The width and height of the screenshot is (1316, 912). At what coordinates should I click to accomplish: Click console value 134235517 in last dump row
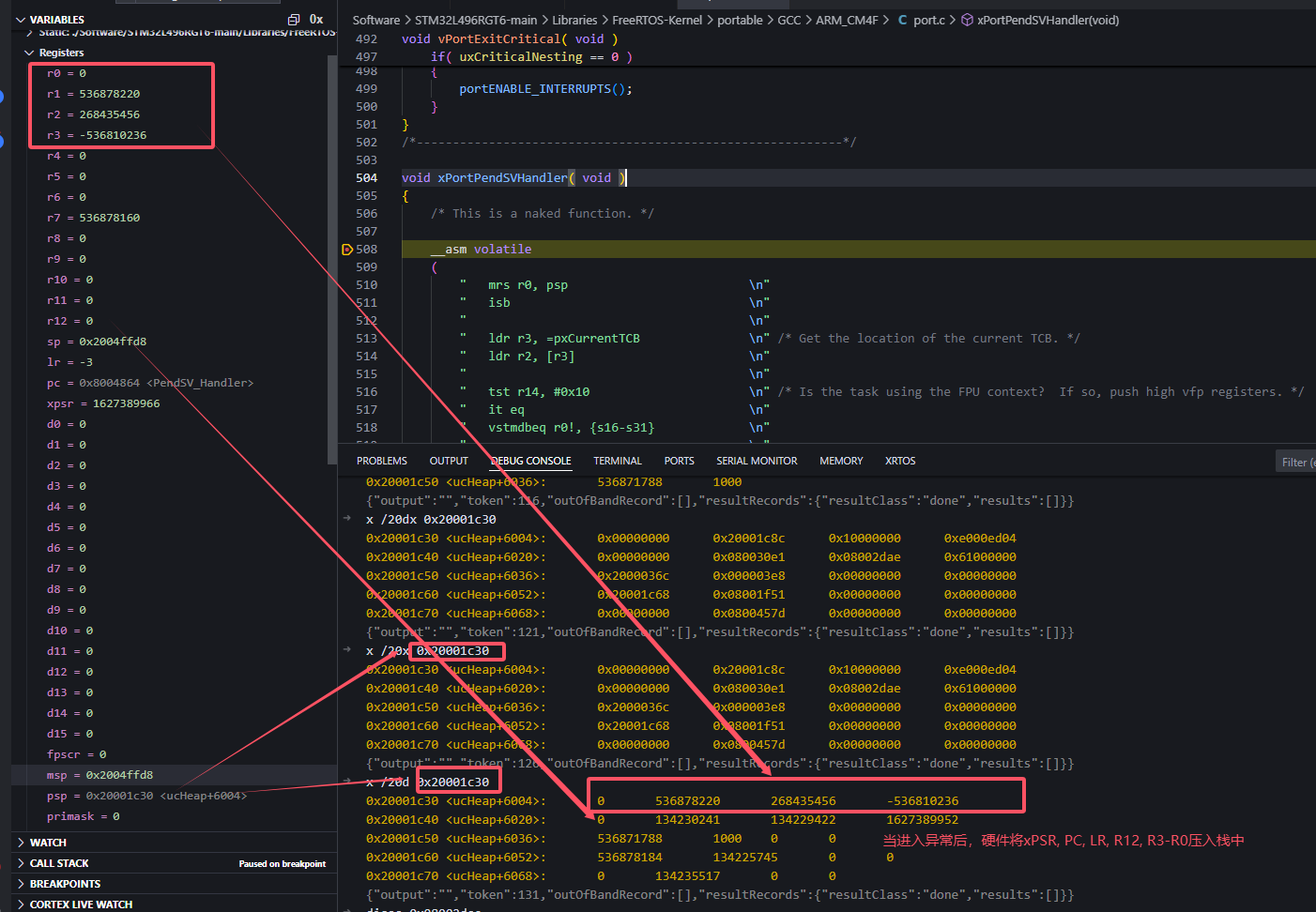tap(688, 876)
